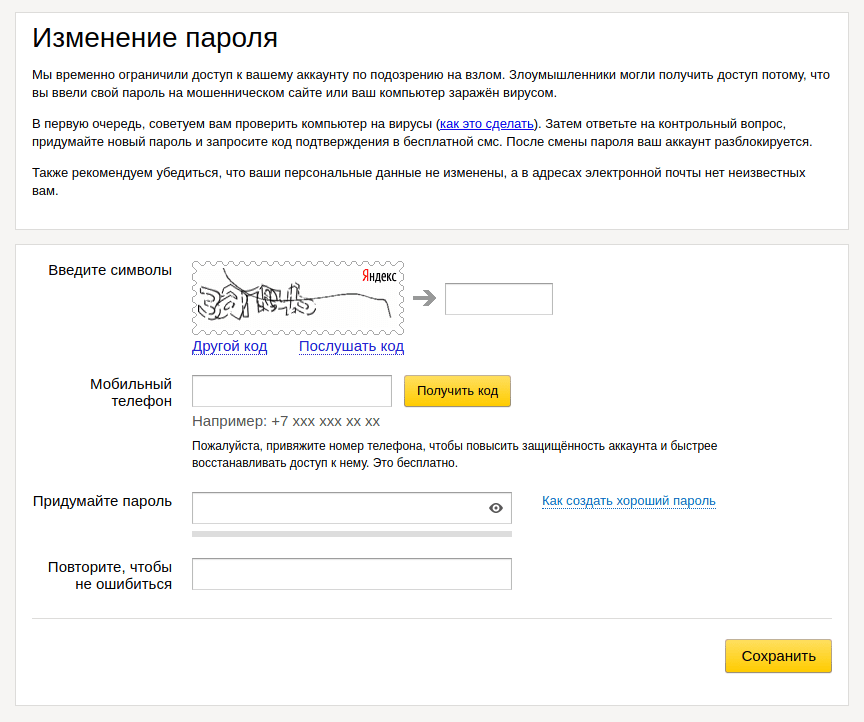Click the "Изменение пароля" heading
This screenshot has height=722, width=864.
(155, 38)
